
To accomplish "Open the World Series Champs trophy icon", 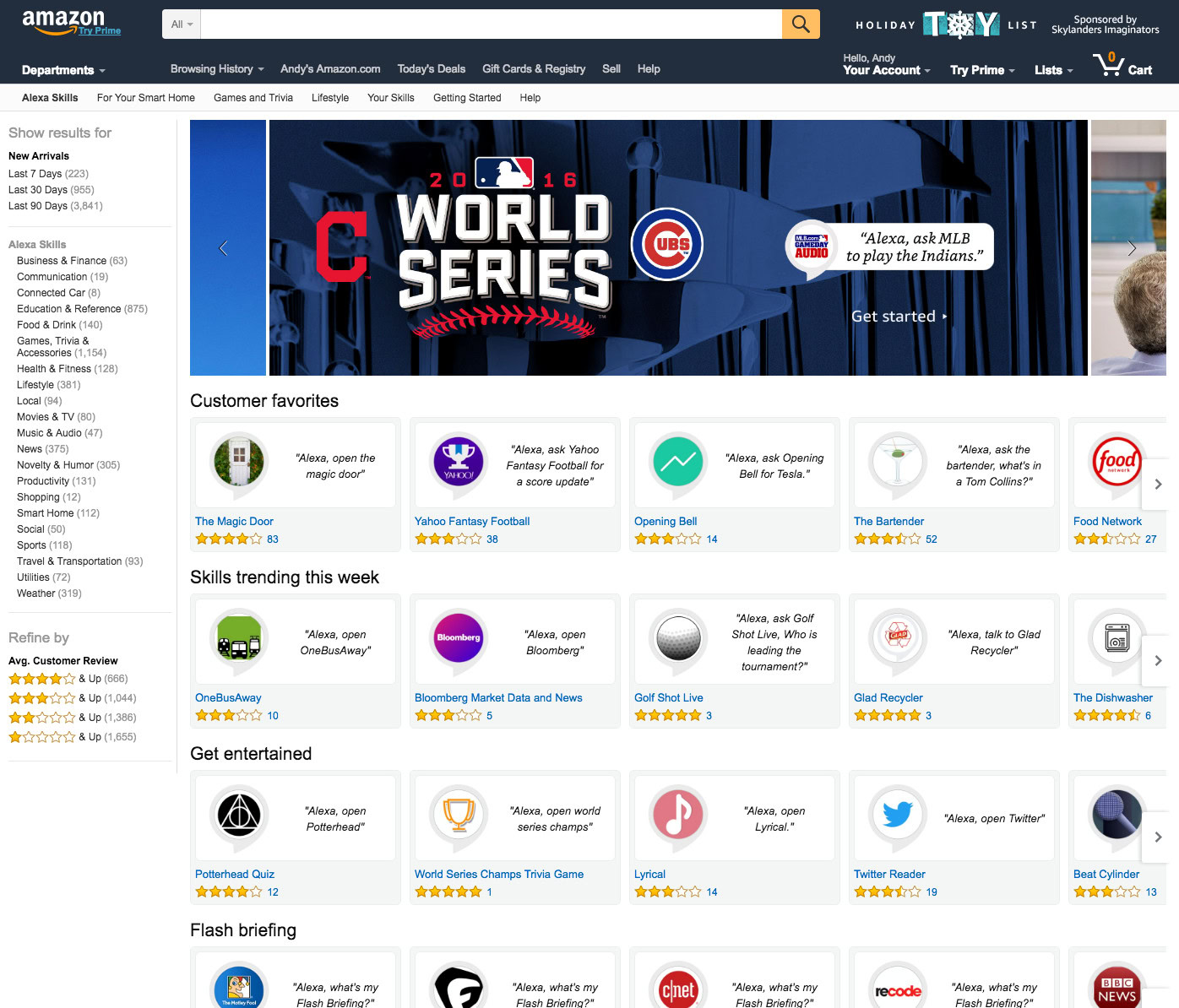I will click(459, 814).
